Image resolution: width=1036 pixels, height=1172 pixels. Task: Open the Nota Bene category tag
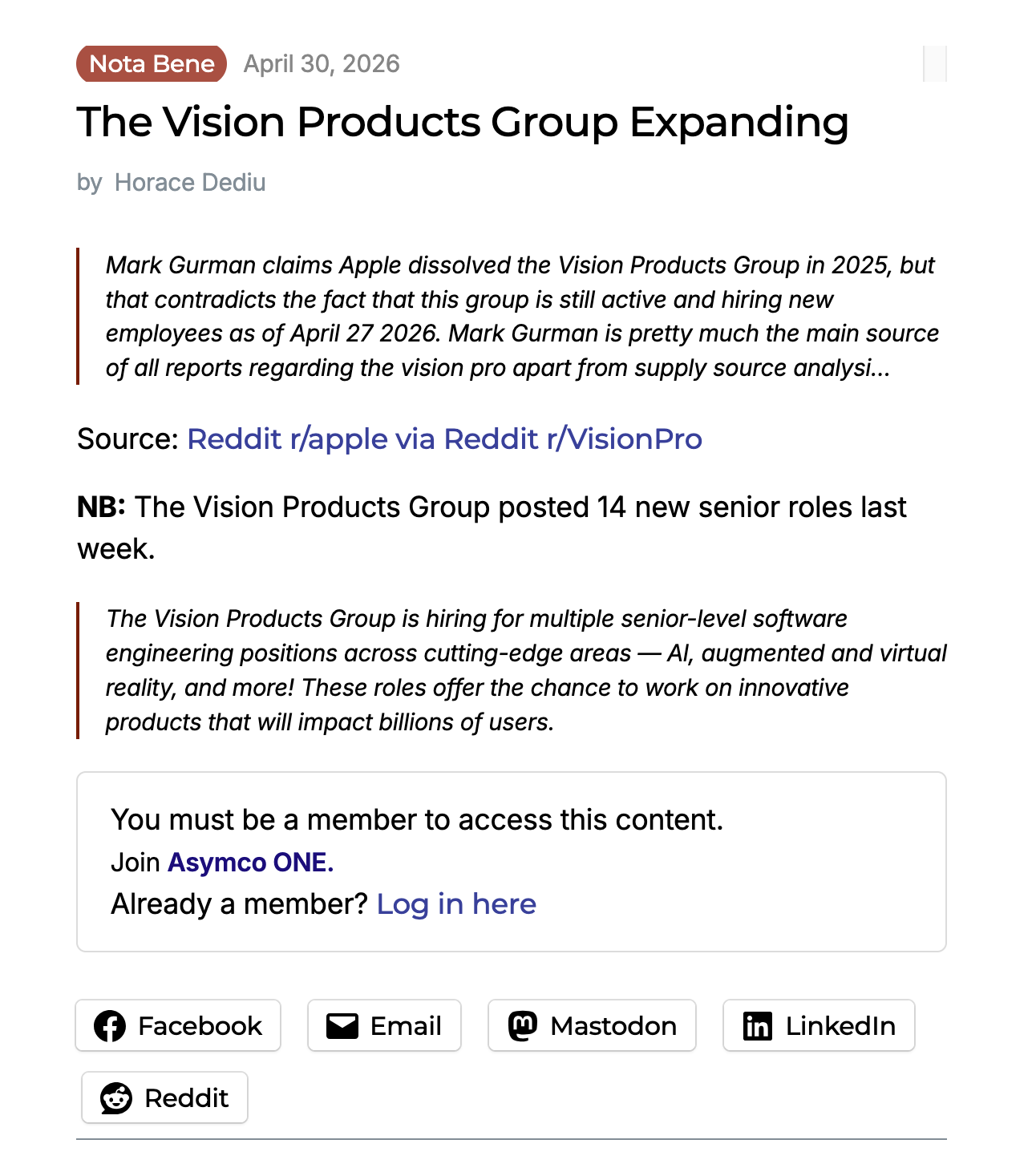click(152, 64)
